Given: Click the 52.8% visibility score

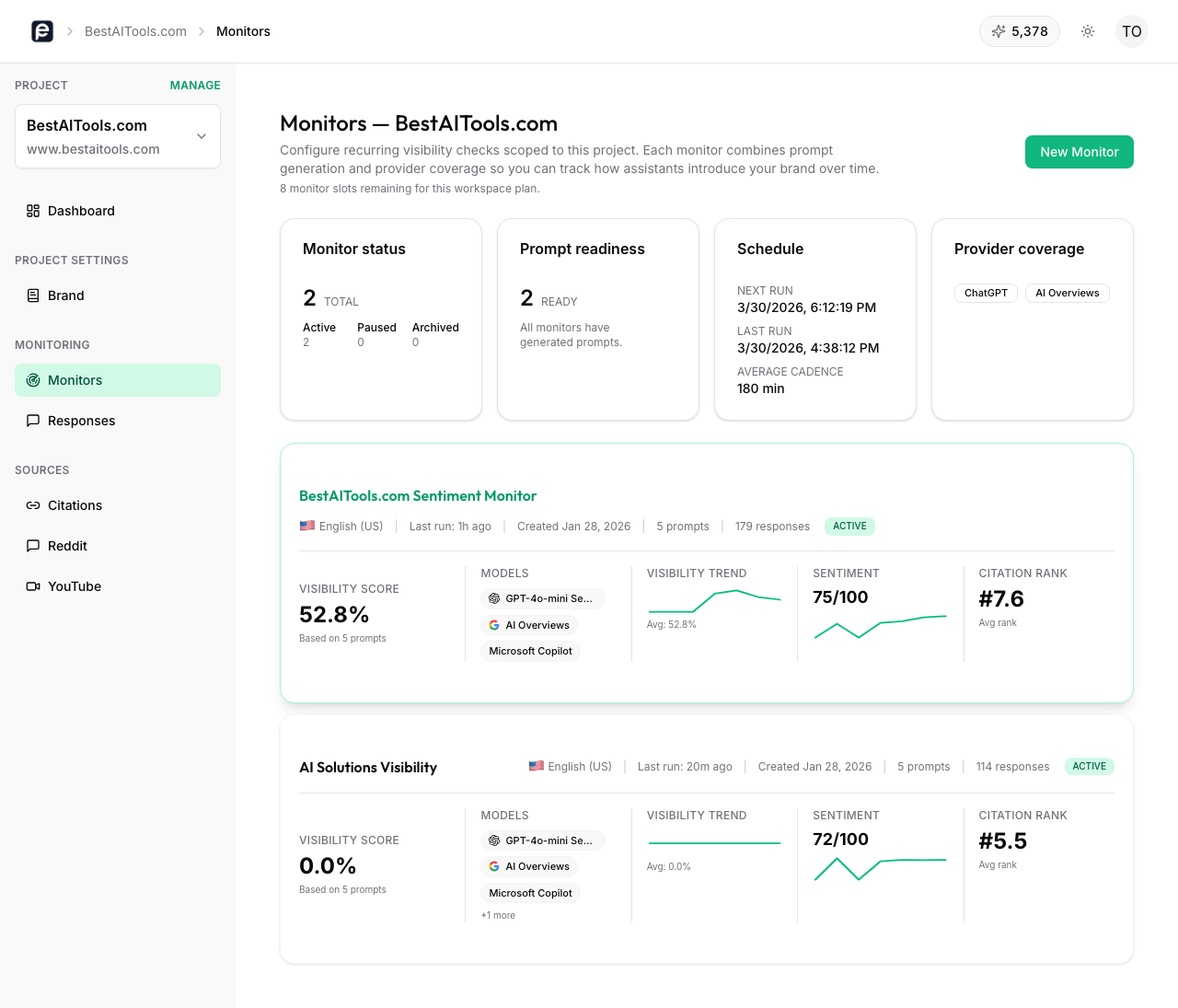Looking at the screenshot, I should (334, 614).
